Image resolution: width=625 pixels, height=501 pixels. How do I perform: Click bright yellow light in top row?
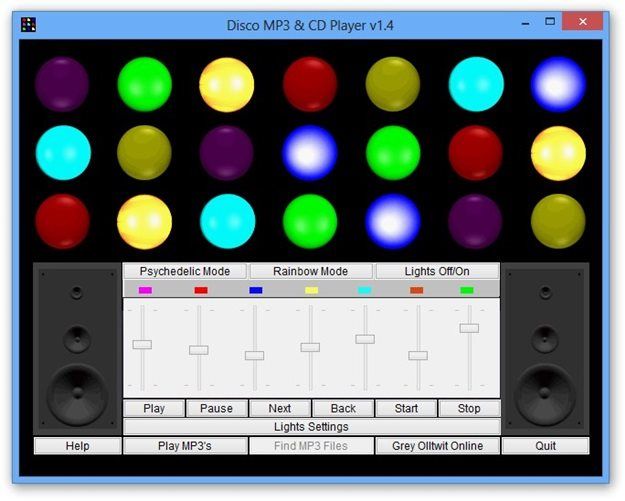pos(227,84)
